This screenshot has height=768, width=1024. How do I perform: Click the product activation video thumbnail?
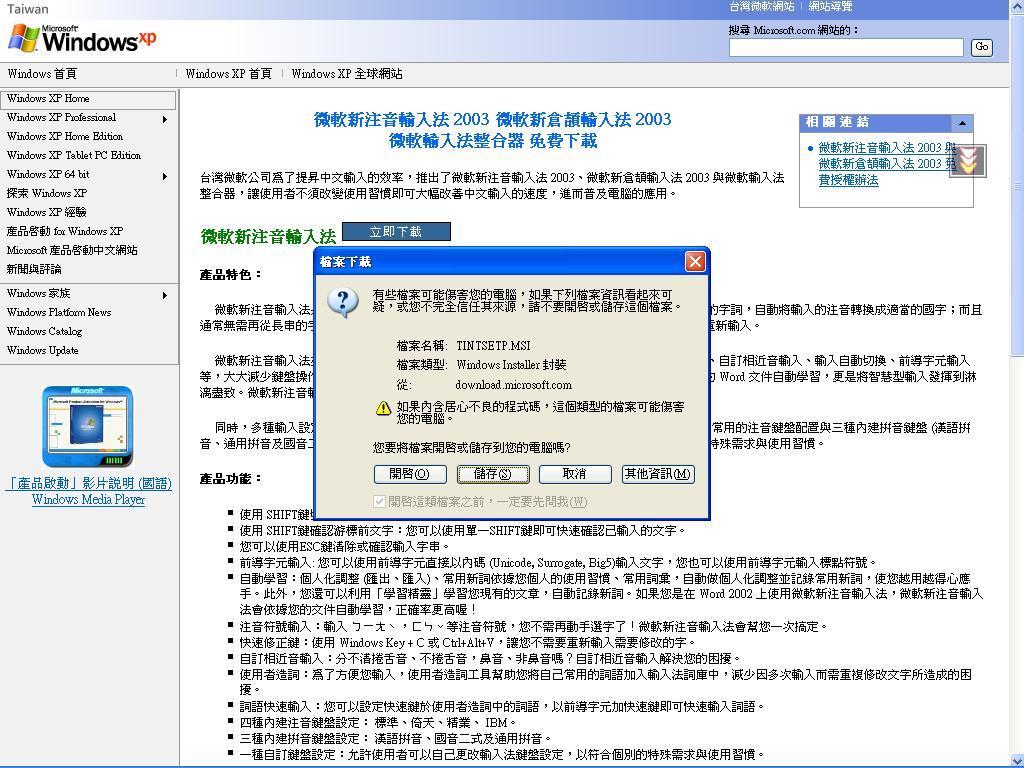coord(88,426)
